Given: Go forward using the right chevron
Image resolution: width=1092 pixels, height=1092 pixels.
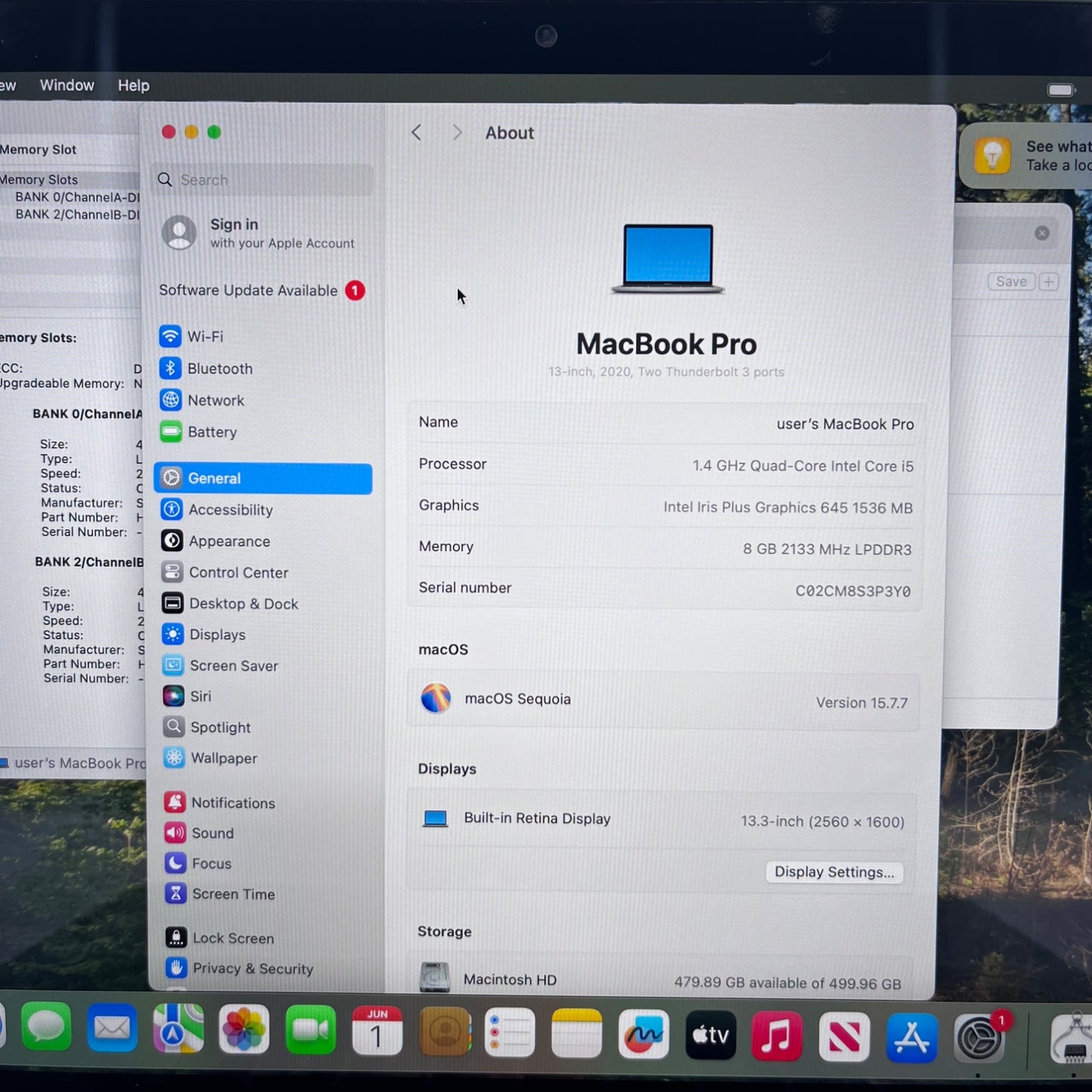Looking at the screenshot, I should [456, 133].
